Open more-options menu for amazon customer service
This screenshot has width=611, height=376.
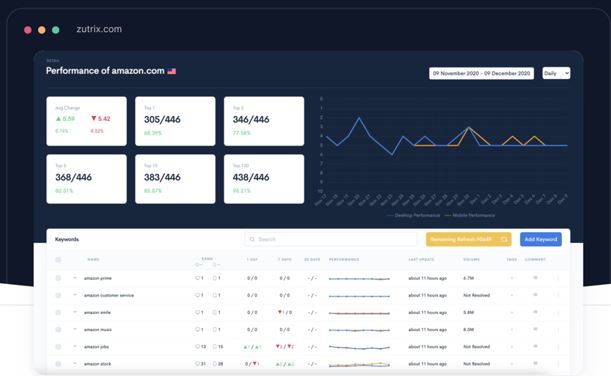pyautogui.click(x=558, y=295)
